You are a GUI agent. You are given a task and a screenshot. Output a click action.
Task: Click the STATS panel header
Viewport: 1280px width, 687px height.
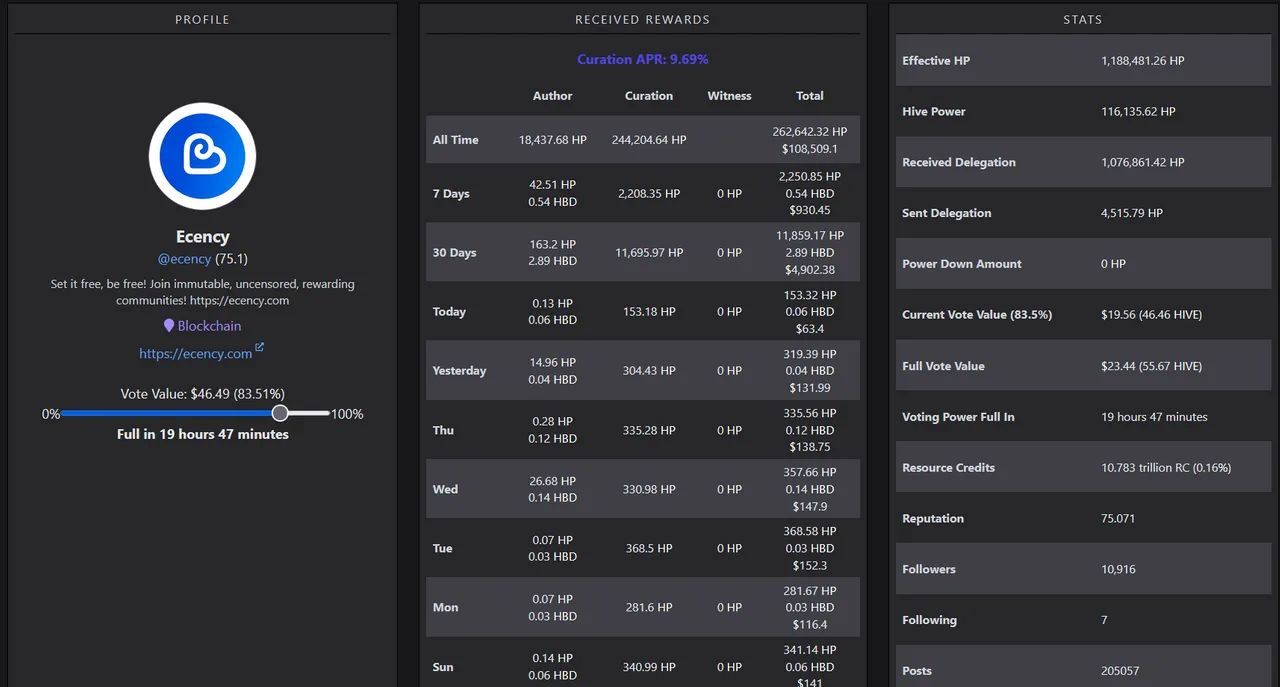tap(1083, 20)
